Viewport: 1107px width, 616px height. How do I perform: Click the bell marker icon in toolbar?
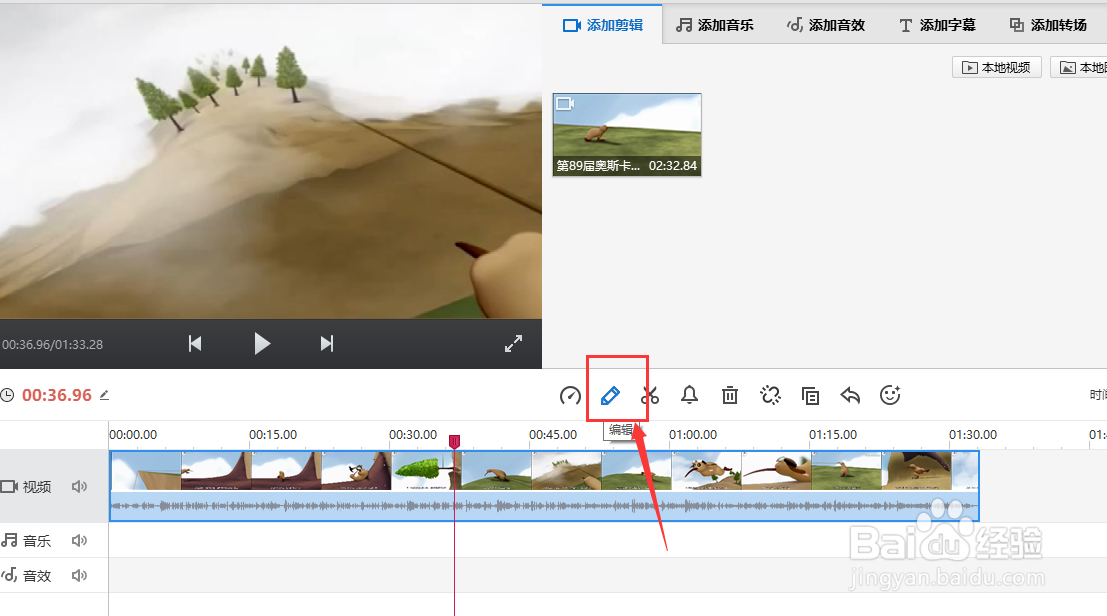point(690,395)
